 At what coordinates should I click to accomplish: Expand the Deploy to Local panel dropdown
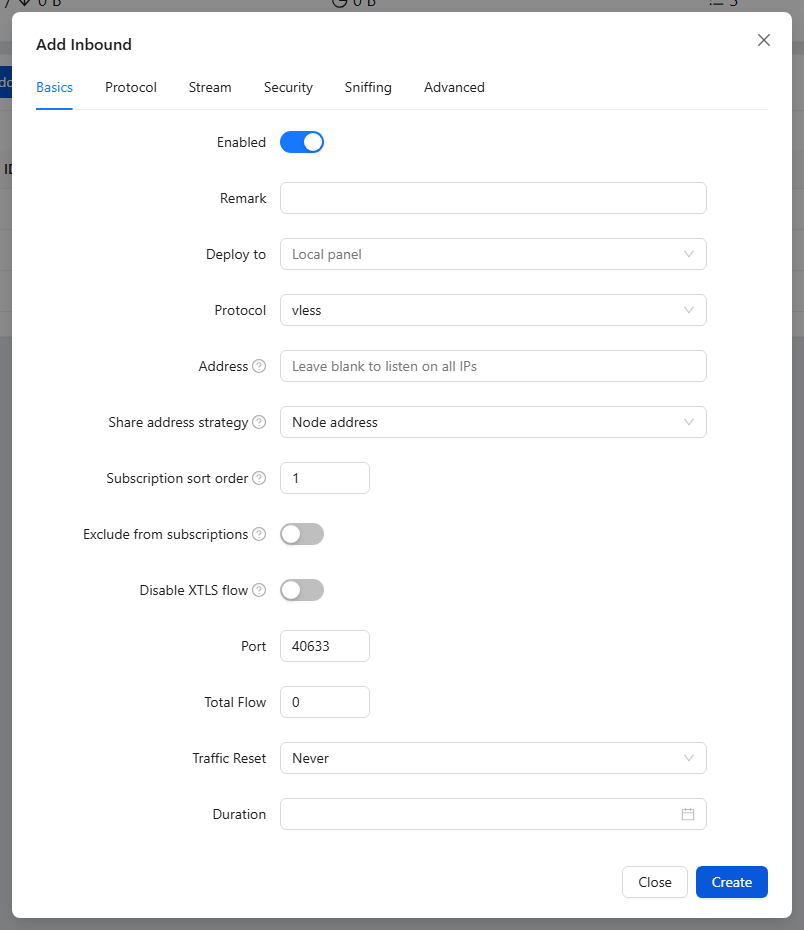[x=493, y=254]
